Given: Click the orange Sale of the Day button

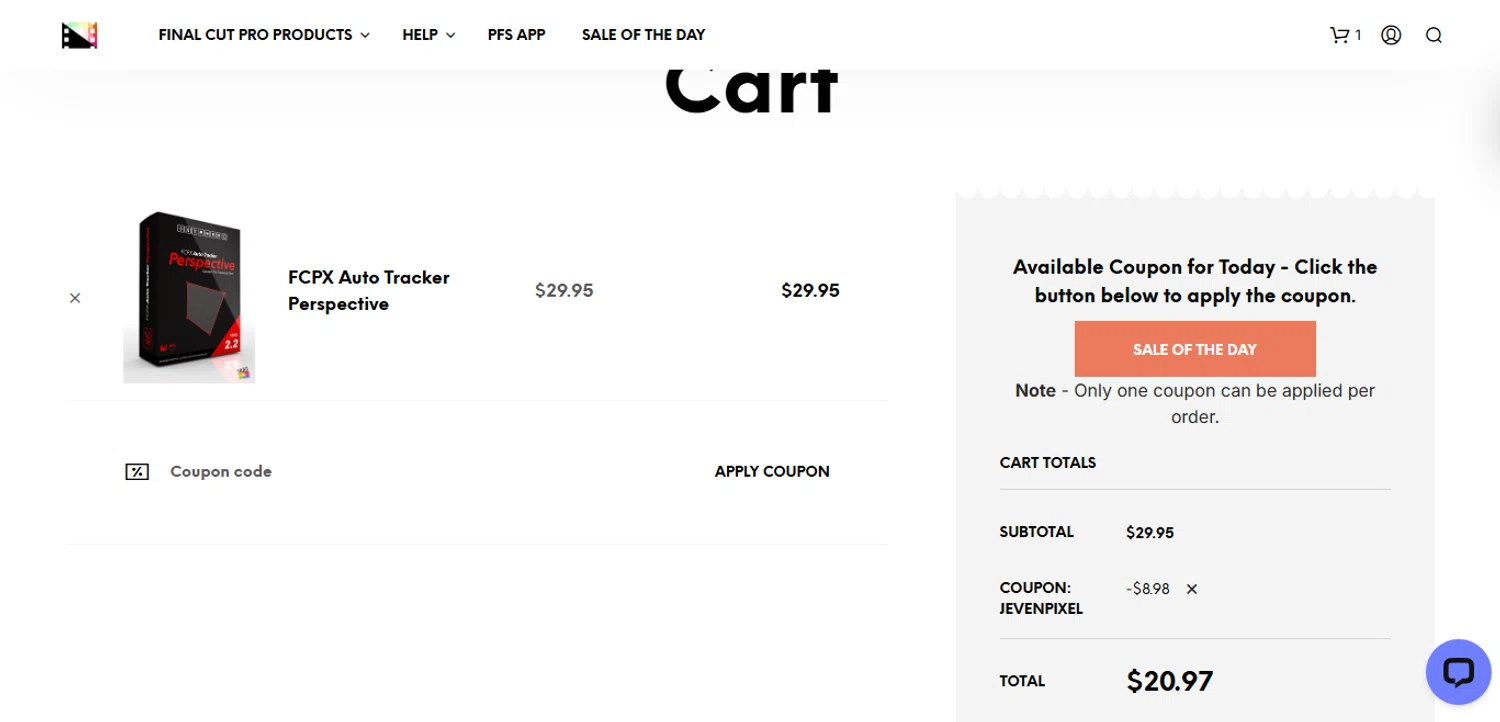Looking at the screenshot, I should [1195, 349].
